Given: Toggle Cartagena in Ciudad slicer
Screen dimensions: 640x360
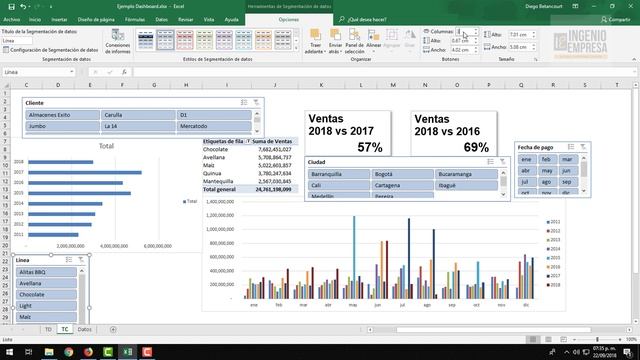Looking at the screenshot, I should 402,185.
